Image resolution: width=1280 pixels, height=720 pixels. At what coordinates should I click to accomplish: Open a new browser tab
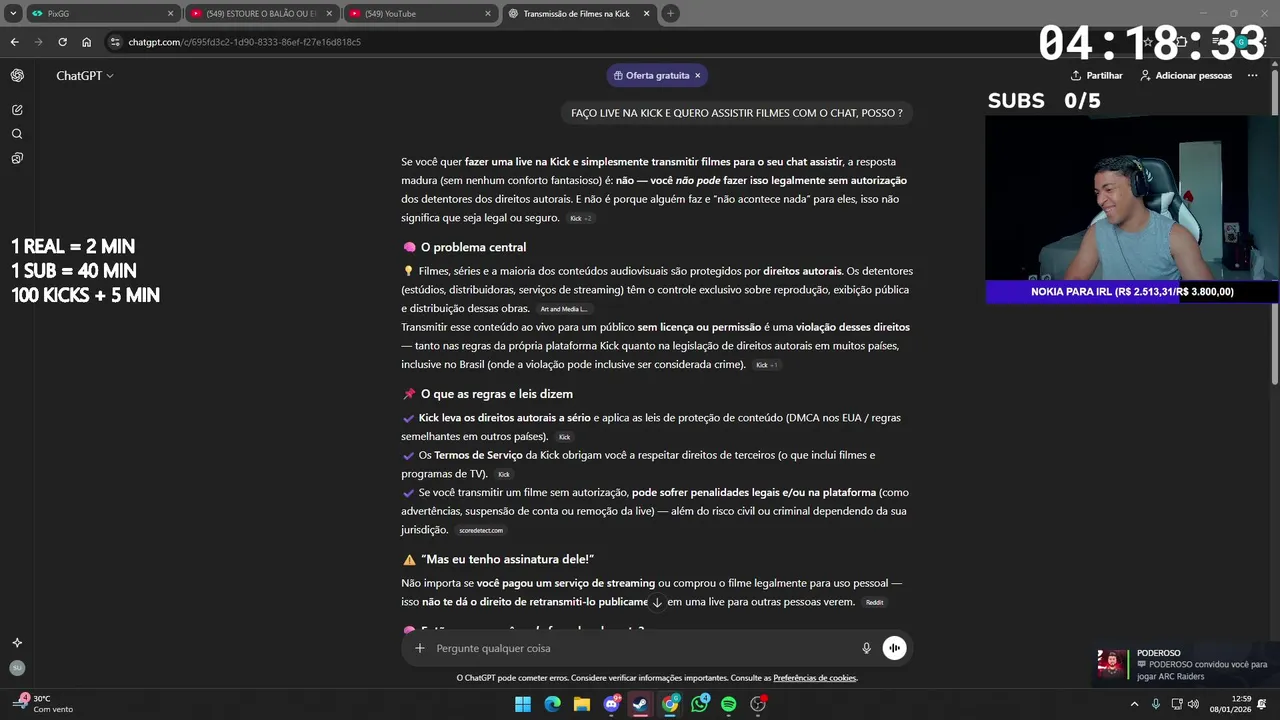[671, 14]
